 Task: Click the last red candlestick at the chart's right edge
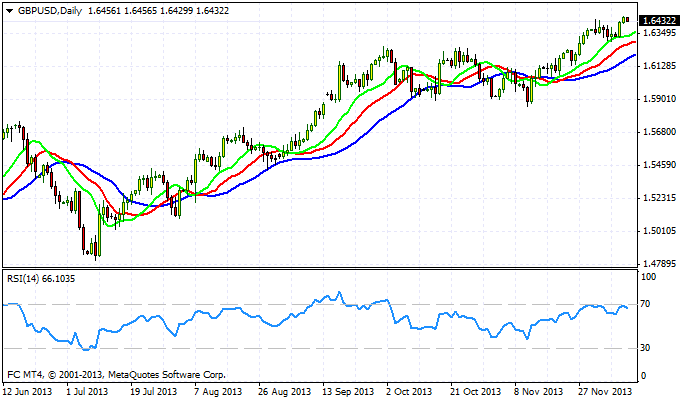(627, 20)
